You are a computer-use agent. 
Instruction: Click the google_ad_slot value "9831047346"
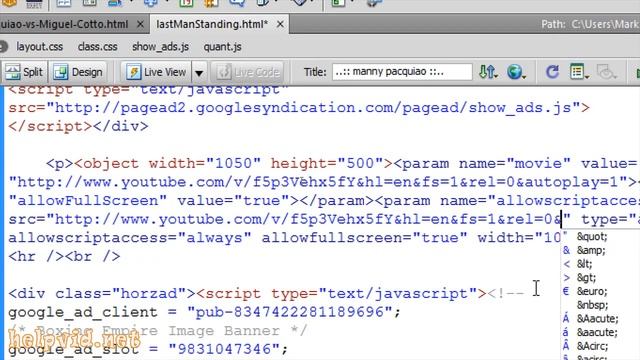point(224,349)
